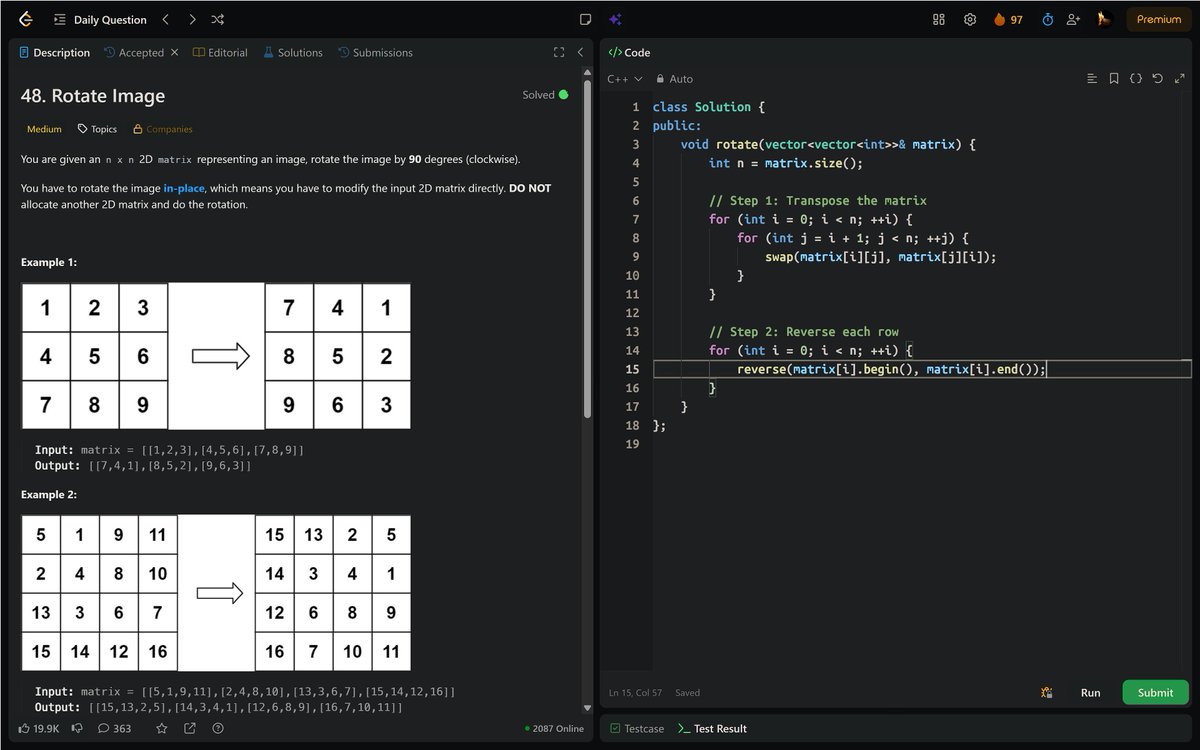Open the Submissions tab
Image resolution: width=1200 pixels, height=750 pixels.
(x=375, y=53)
